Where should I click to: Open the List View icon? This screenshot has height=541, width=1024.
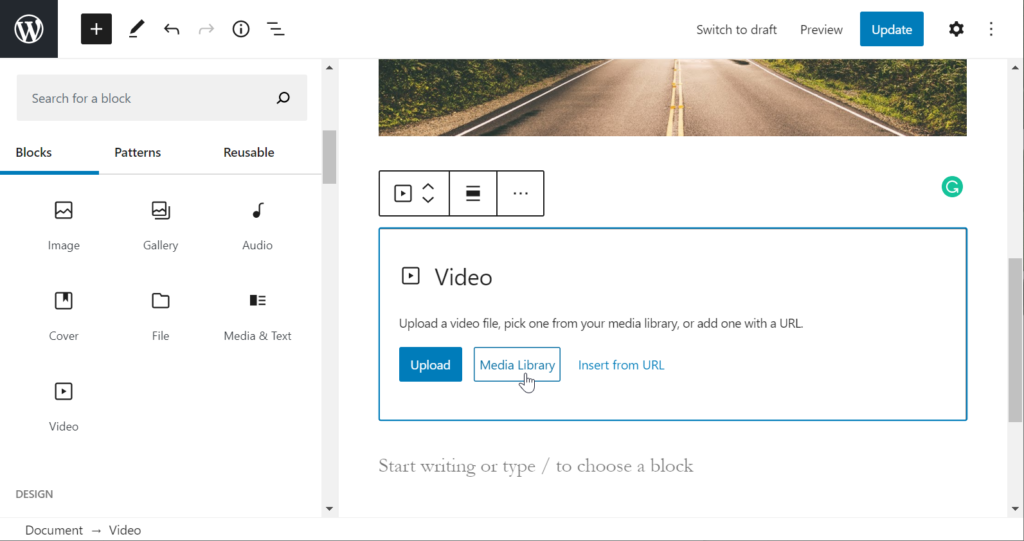276,29
